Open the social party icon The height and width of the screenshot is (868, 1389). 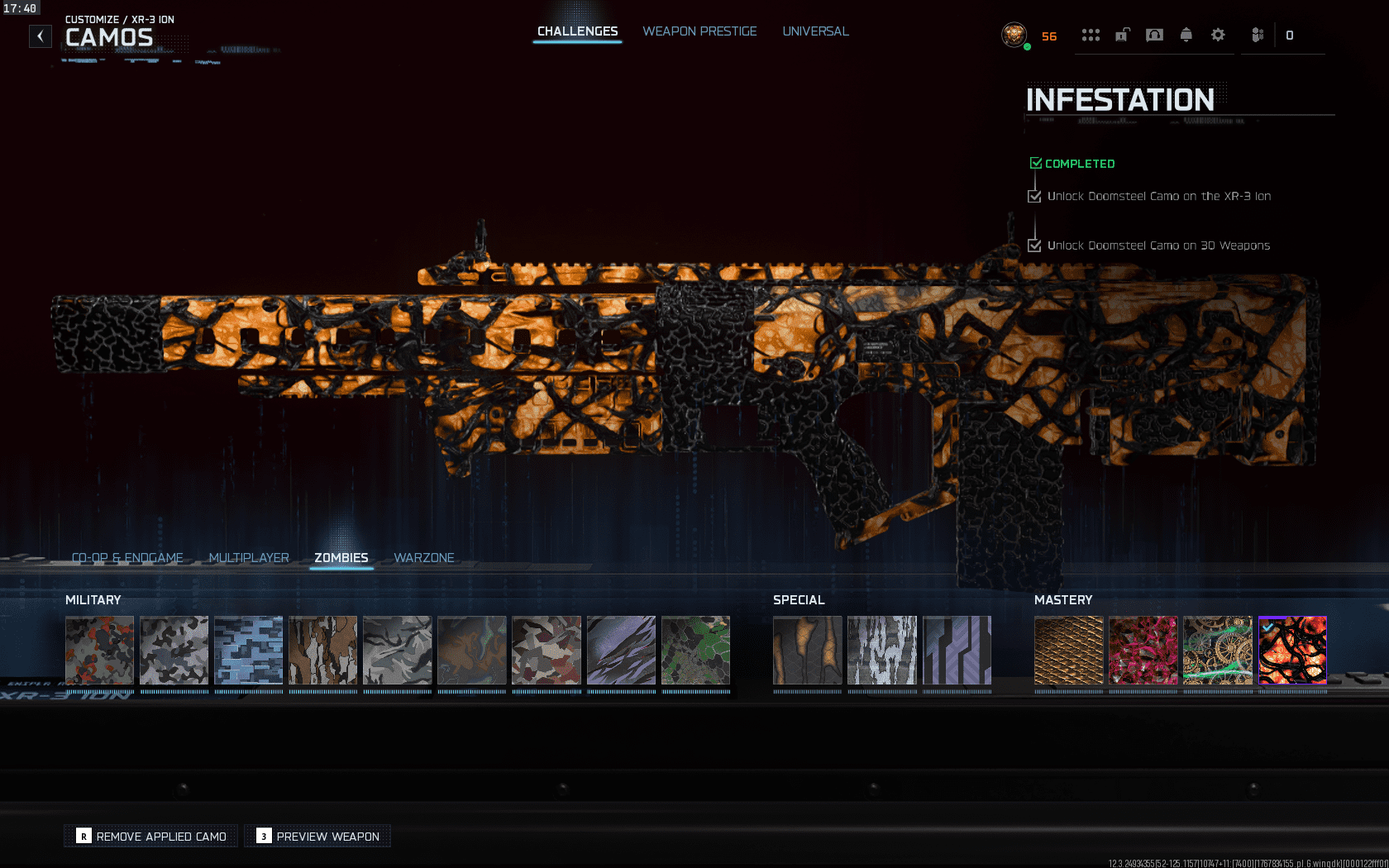pyautogui.click(x=1258, y=35)
